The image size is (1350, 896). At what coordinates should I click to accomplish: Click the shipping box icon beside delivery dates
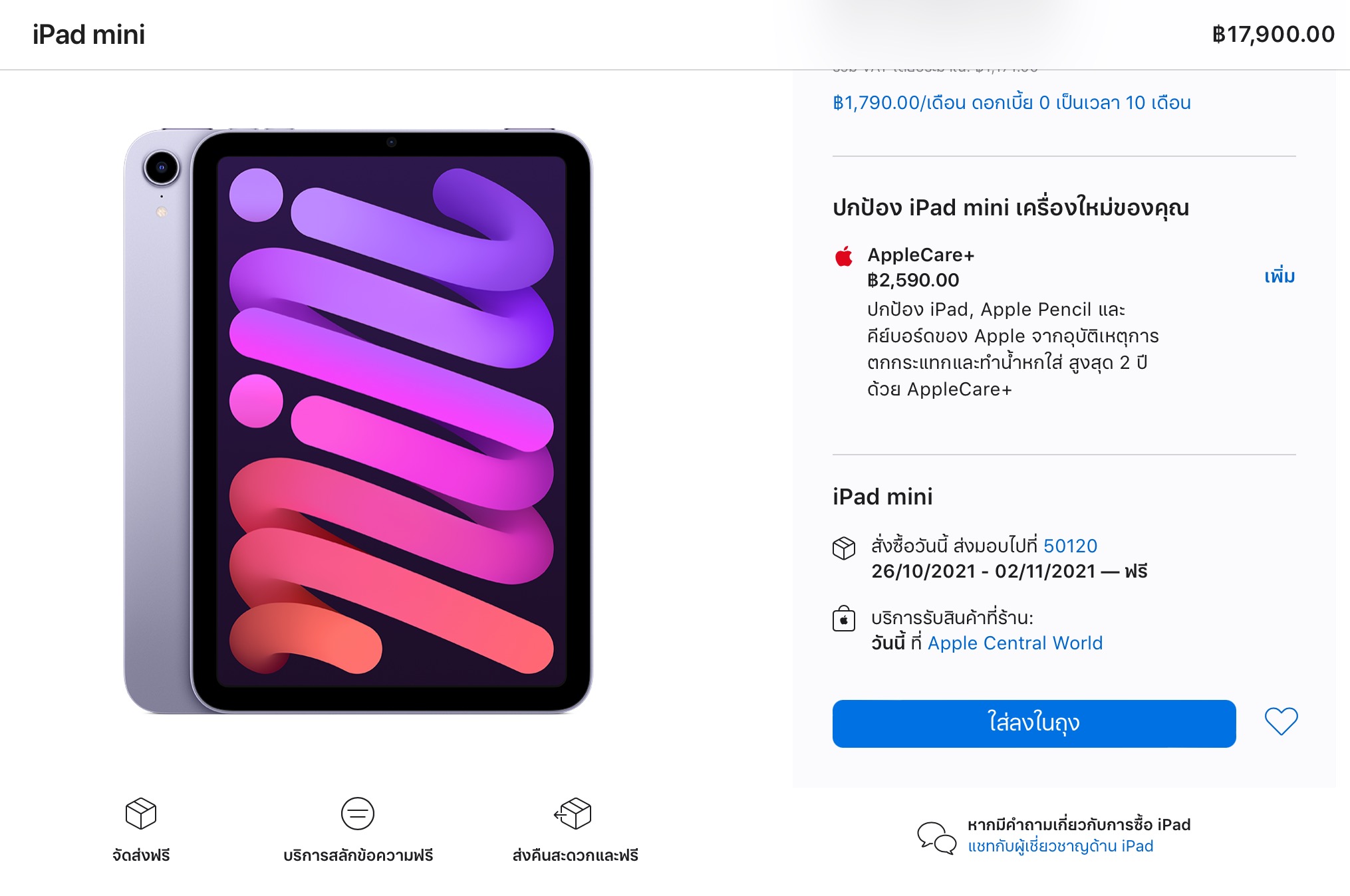(x=844, y=548)
